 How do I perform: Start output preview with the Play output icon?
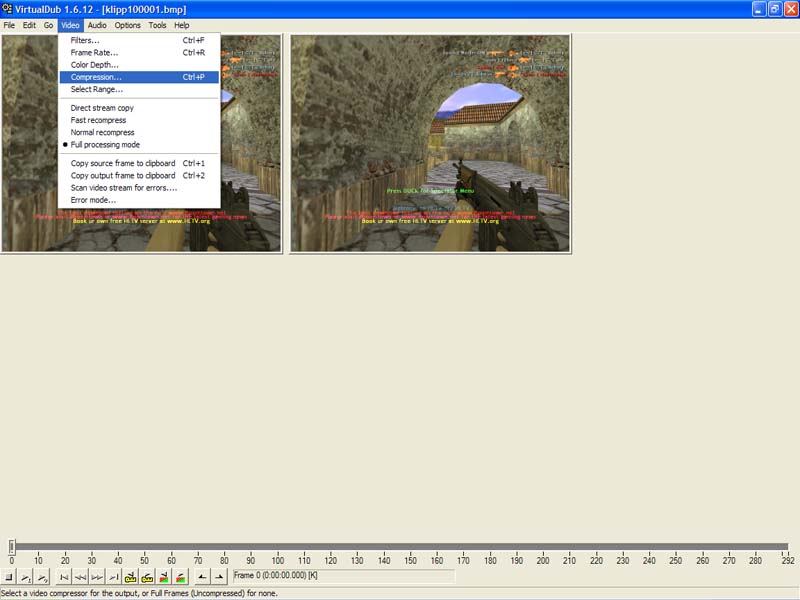tap(42, 577)
